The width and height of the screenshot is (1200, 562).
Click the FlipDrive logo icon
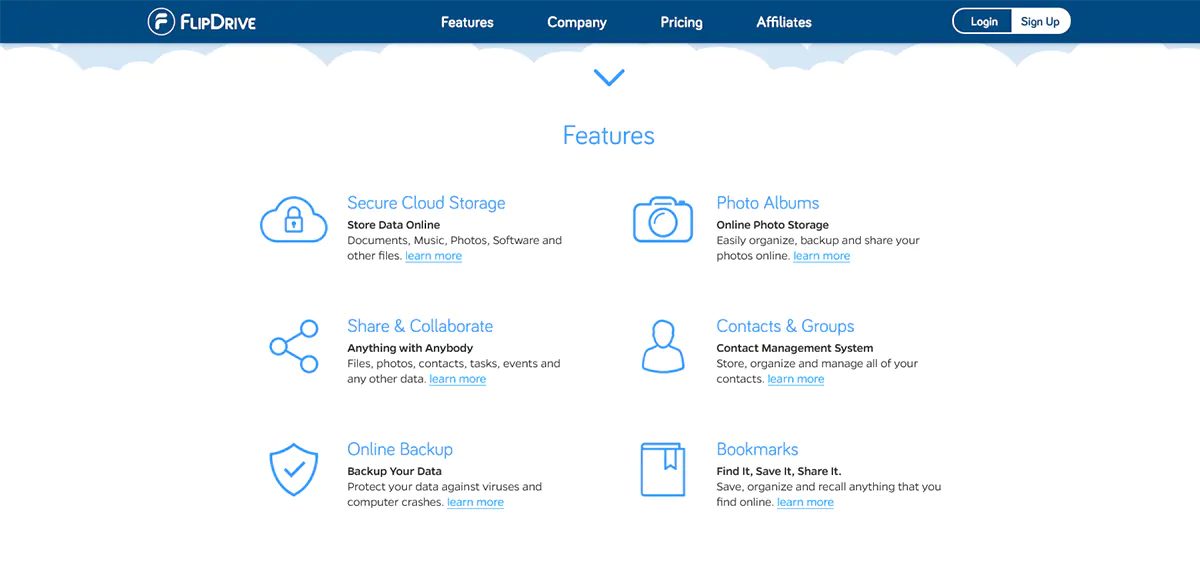pos(162,22)
